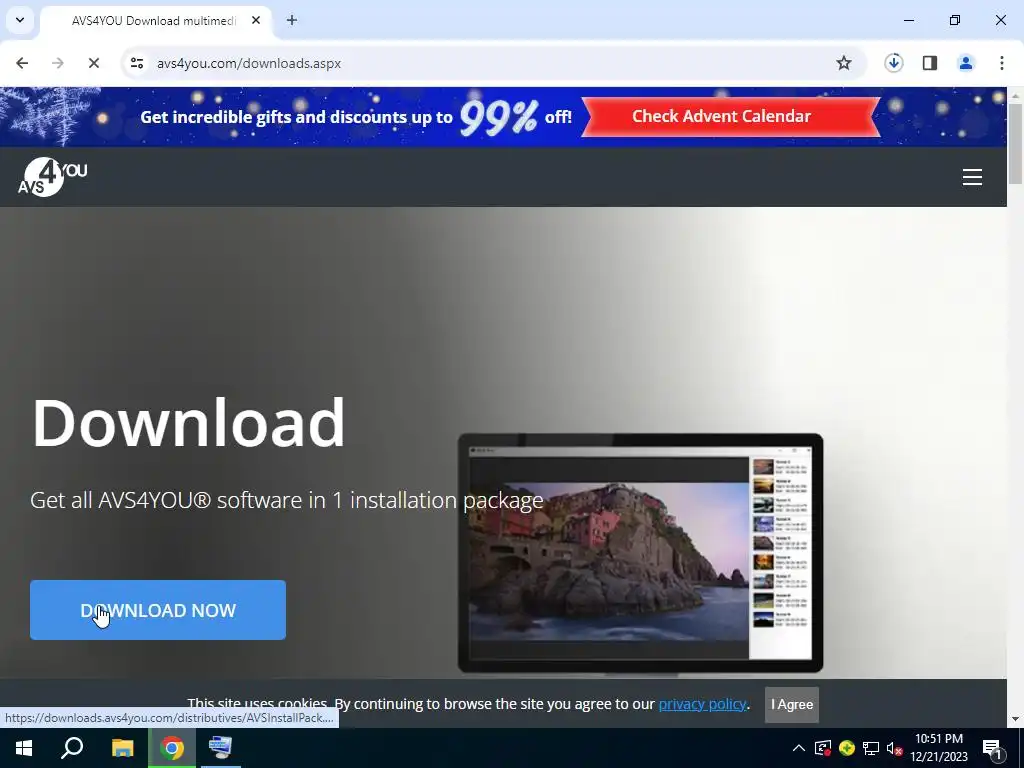Viewport: 1024px width, 768px height.
Task: Click the taskbar clock showing 10:51 PM
Action: [x=939, y=748]
